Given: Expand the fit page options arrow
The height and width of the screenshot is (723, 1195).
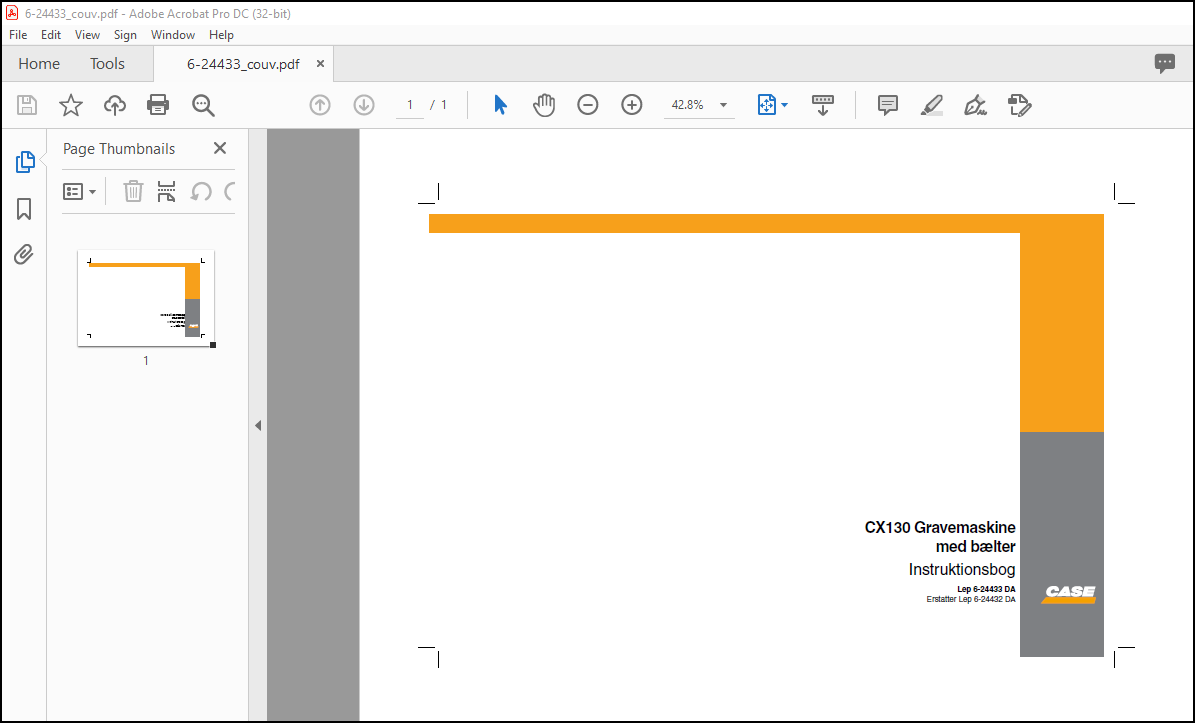Looking at the screenshot, I should click(x=784, y=105).
